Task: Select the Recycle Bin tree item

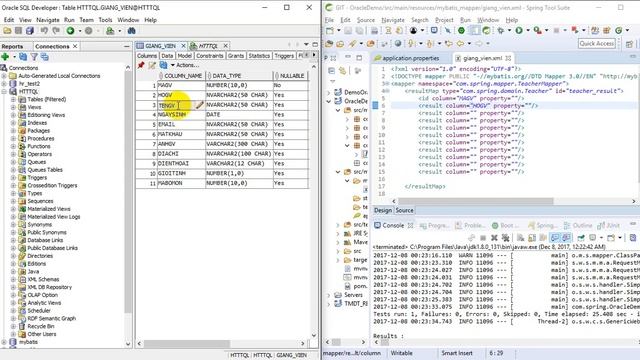Action: pos(41,327)
